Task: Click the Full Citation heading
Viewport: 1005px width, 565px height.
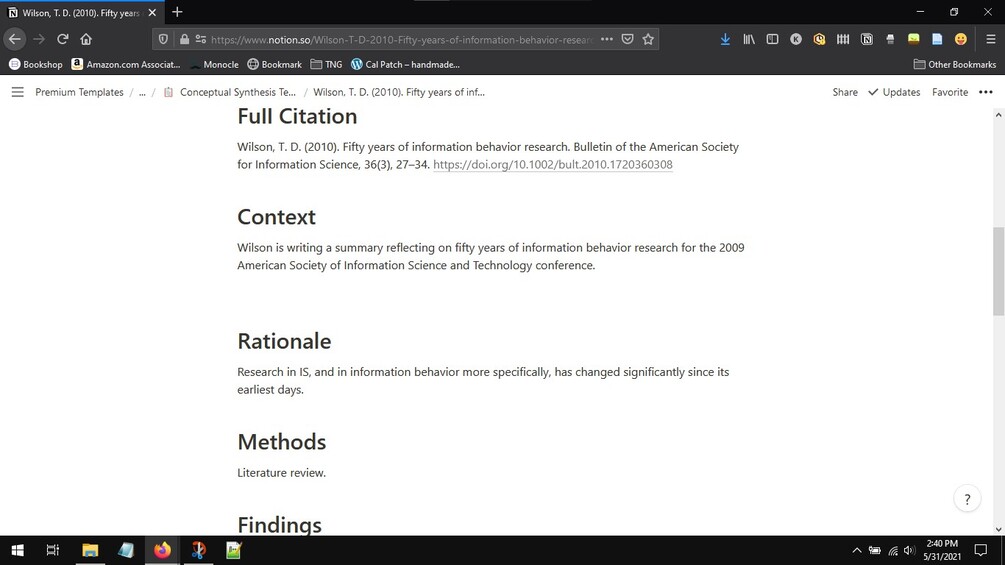Action: (297, 116)
